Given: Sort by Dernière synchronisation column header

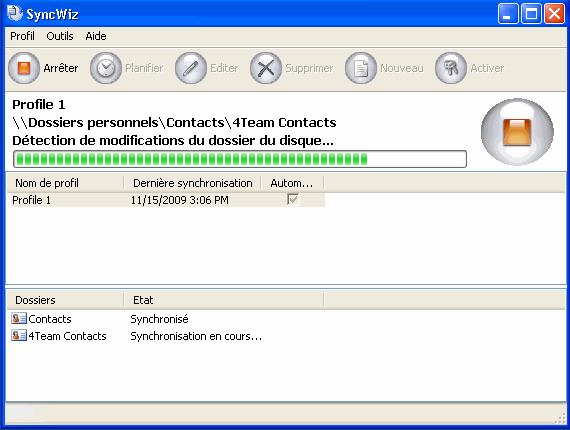Looking at the screenshot, I should pyautogui.click(x=193, y=183).
